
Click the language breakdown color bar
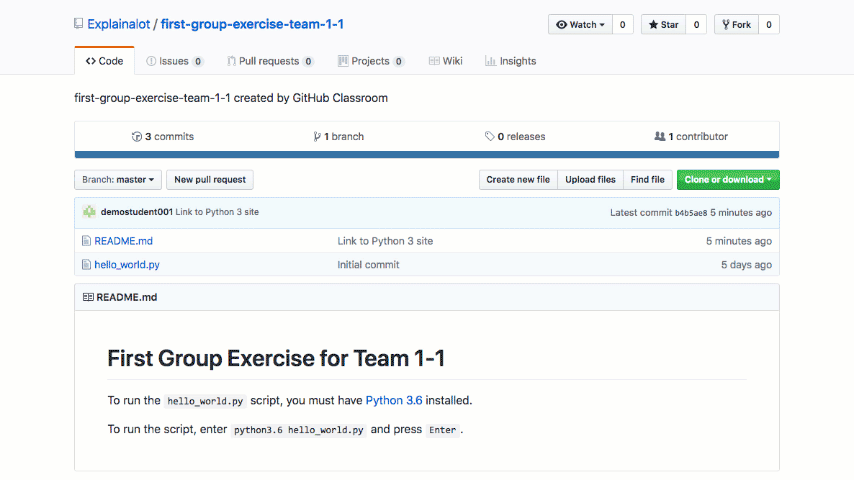click(427, 154)
